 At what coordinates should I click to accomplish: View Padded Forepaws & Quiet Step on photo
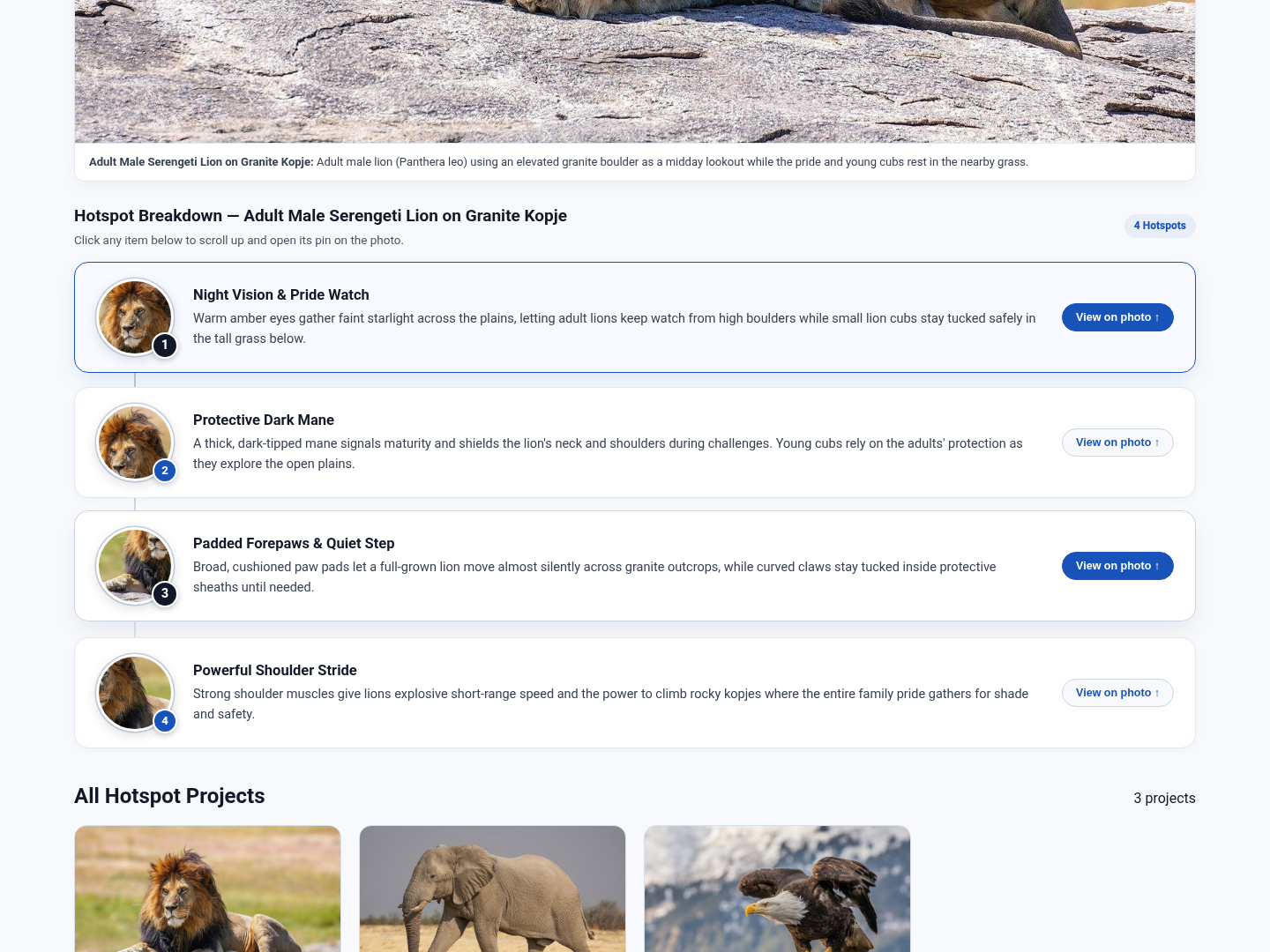pyautogui.click(x=1117, y=566)
